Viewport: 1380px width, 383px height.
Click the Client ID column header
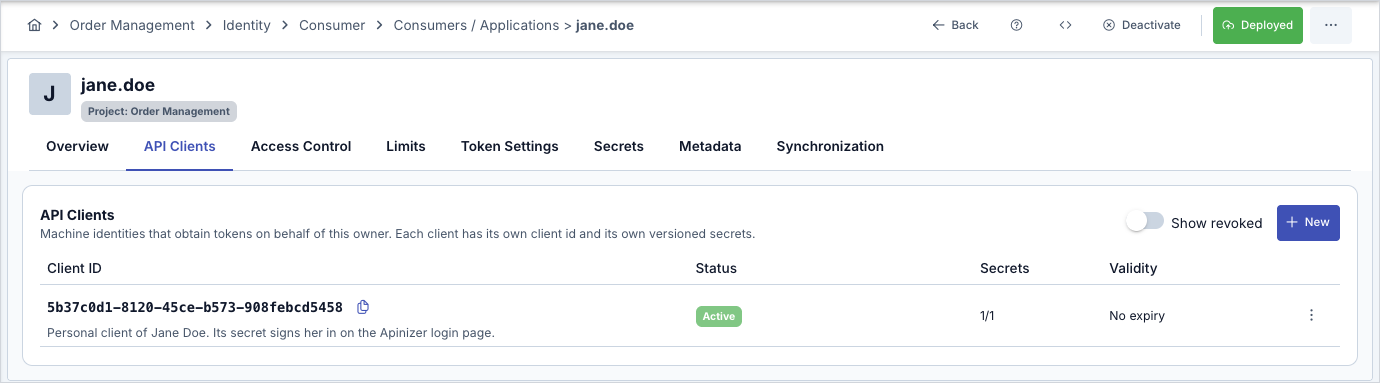(74, 268)
